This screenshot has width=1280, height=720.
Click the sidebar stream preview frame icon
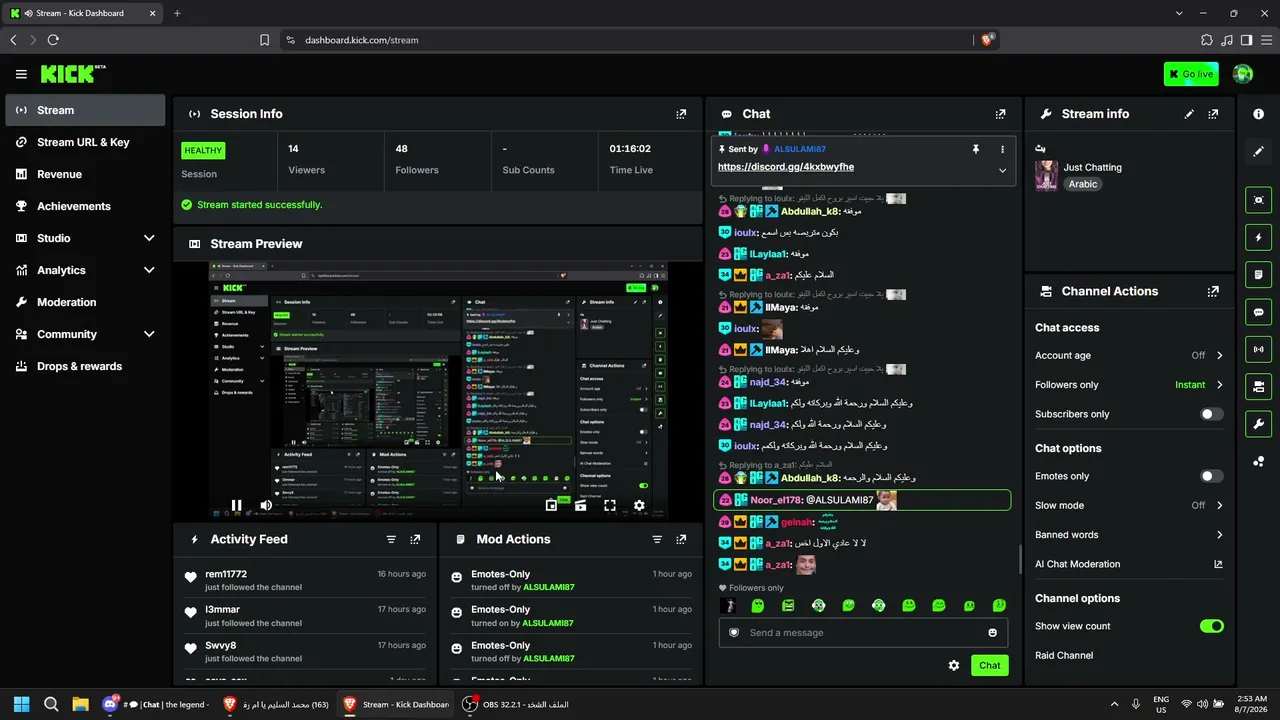point(1258,200)
